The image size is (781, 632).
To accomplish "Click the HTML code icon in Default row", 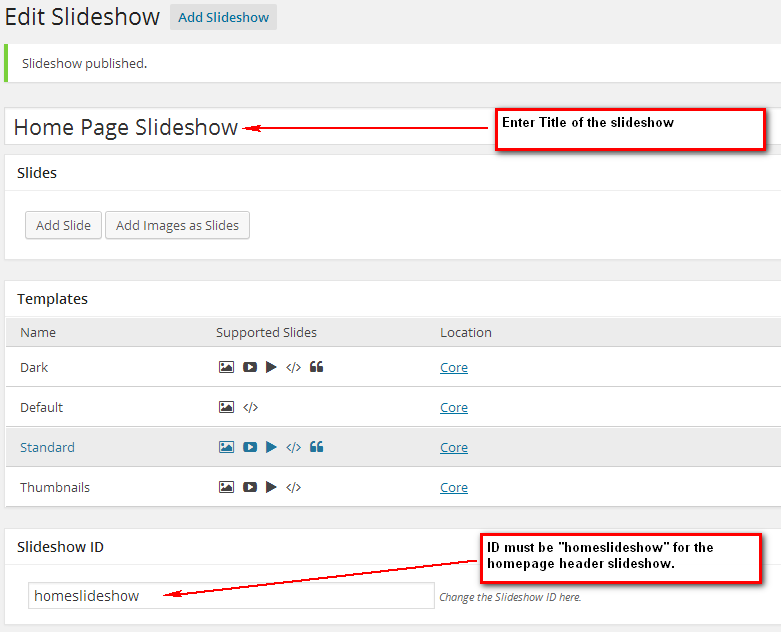I will click(x=251, y=407).
